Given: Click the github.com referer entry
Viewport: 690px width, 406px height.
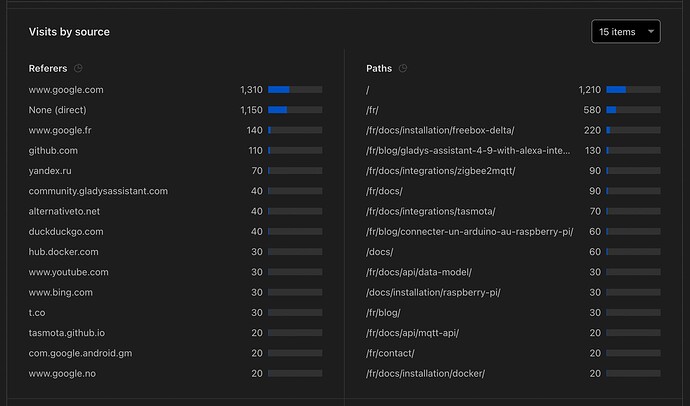Looking at the screenshot, I should tap(54, 150).
